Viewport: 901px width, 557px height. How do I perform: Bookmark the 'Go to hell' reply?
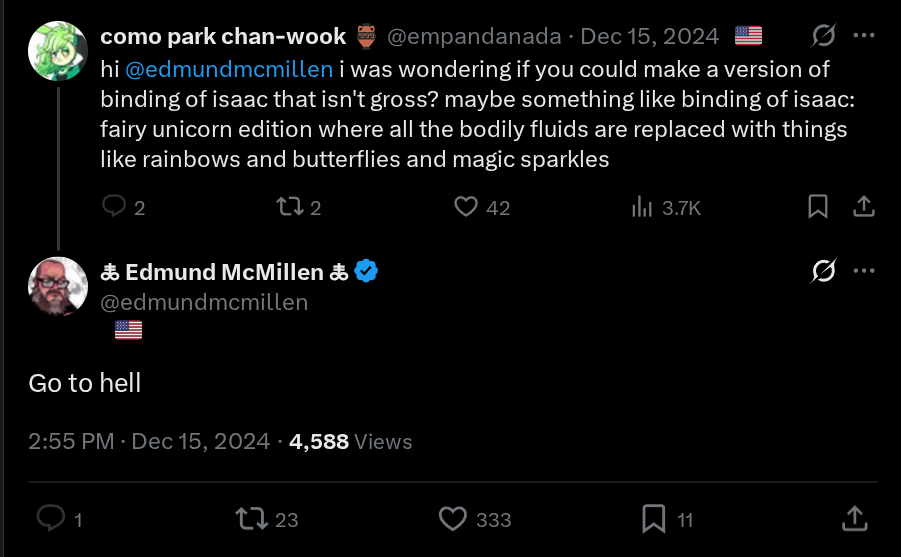tap(654, 518)
